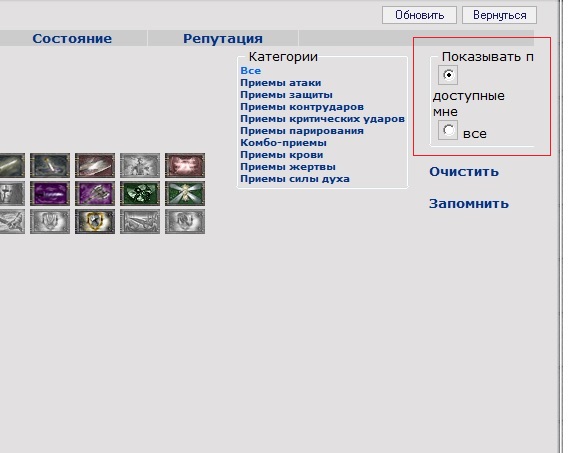The image size is (581, 453).
Task: Select the purple glowing sword skill icon
Action: (x=50, y=193)
